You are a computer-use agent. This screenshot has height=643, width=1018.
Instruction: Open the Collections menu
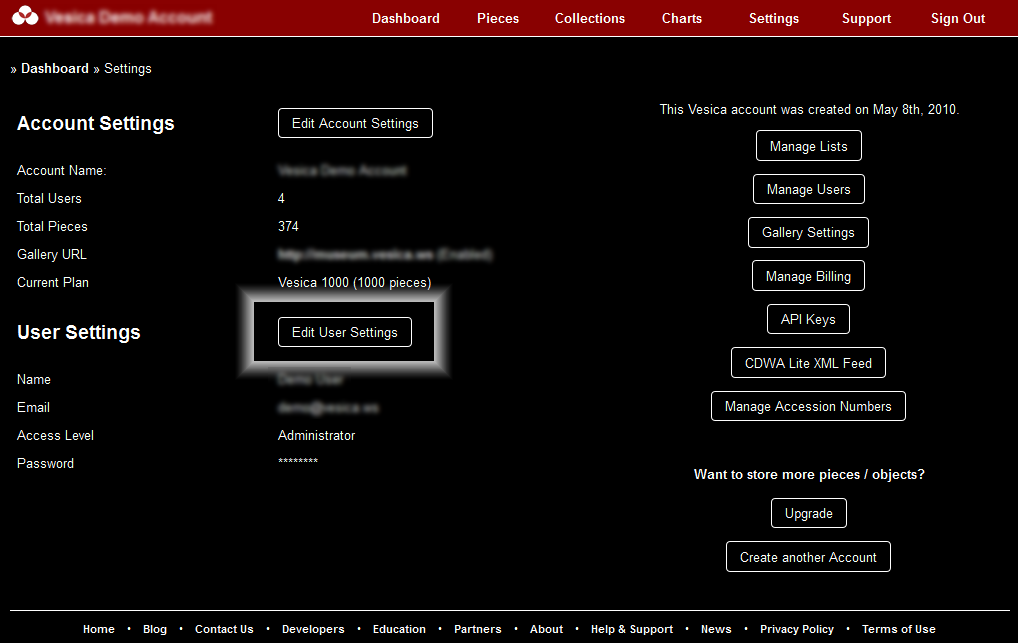pos(590,18)
